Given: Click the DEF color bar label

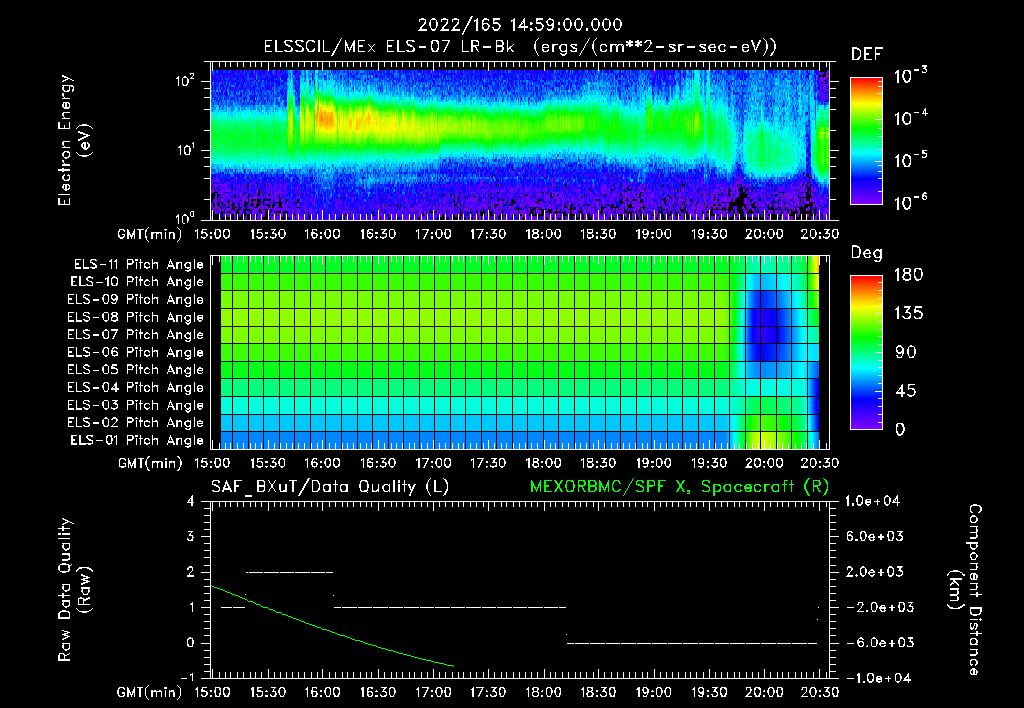Looking at the screenshot, I should tap(867, 54).
